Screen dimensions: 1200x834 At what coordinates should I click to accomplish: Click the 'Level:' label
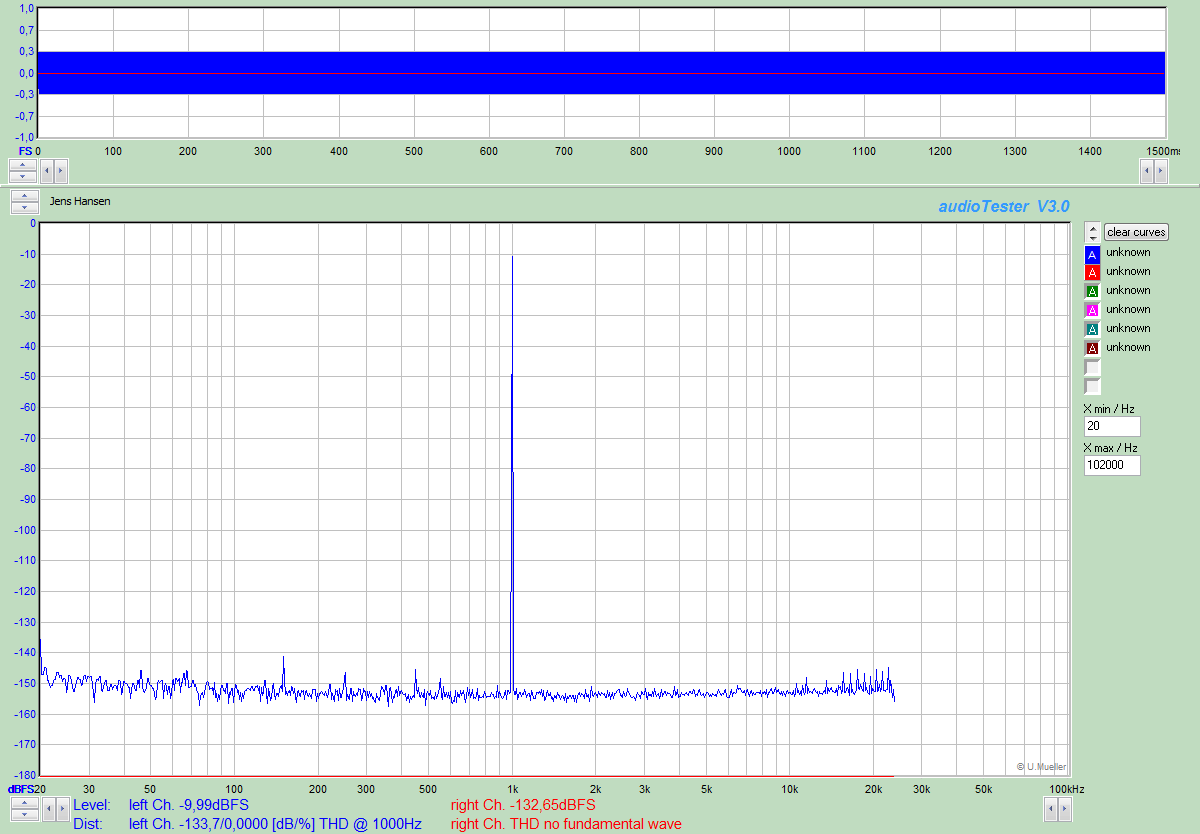[x=91, y=805]
